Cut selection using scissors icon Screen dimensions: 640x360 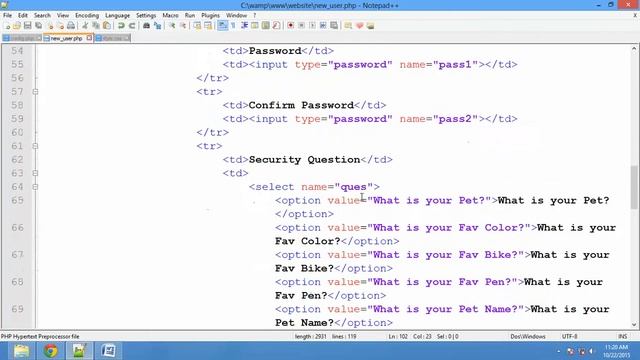point(85,26)
